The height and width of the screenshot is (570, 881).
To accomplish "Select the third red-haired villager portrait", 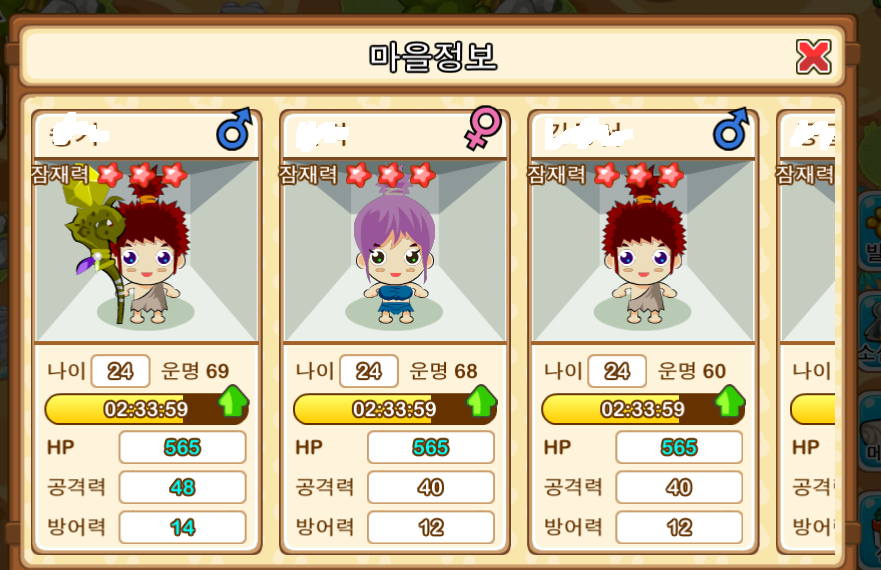I will pos(643,251).
